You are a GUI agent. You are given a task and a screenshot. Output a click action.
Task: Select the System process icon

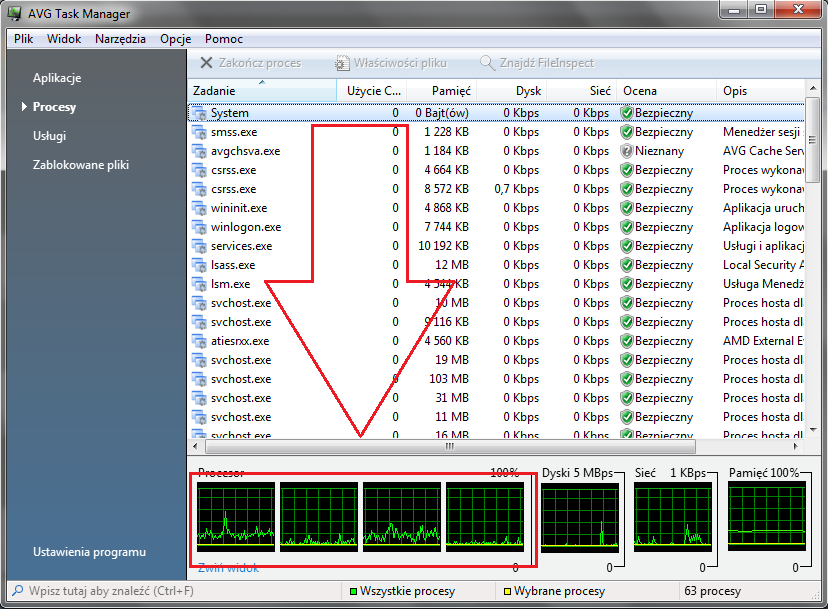pos(199,113)
